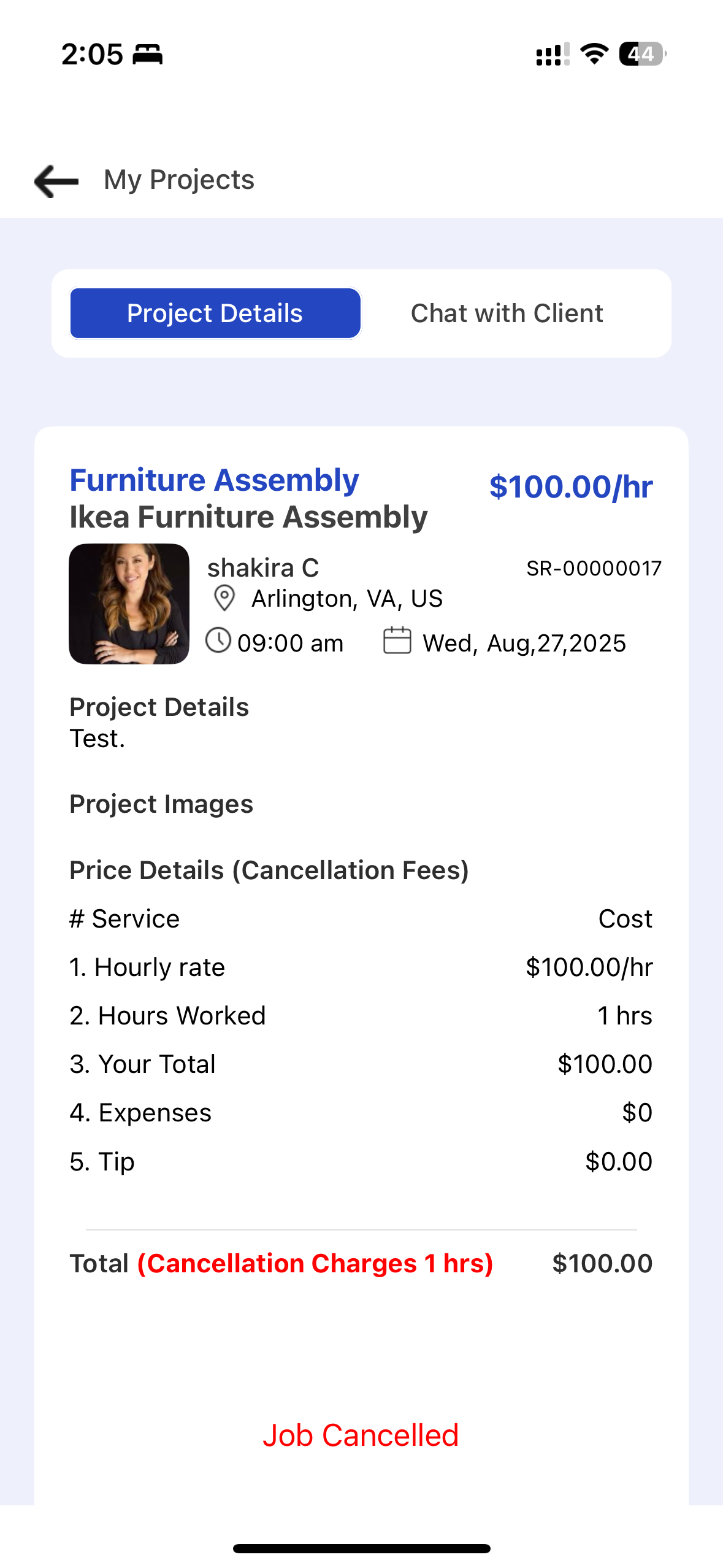This screenshot has width=723, height=1568.
Task: Tap the cellular signal bars icon
Action: (x=553, y=54)
